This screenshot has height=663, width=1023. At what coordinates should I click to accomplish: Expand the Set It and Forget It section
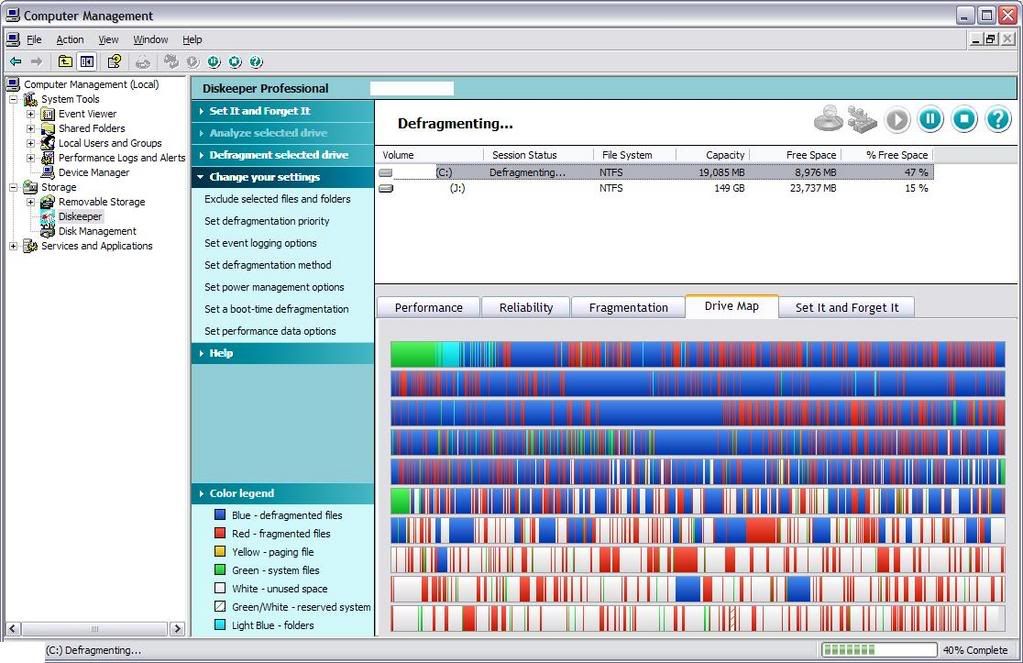pos(282,111)
